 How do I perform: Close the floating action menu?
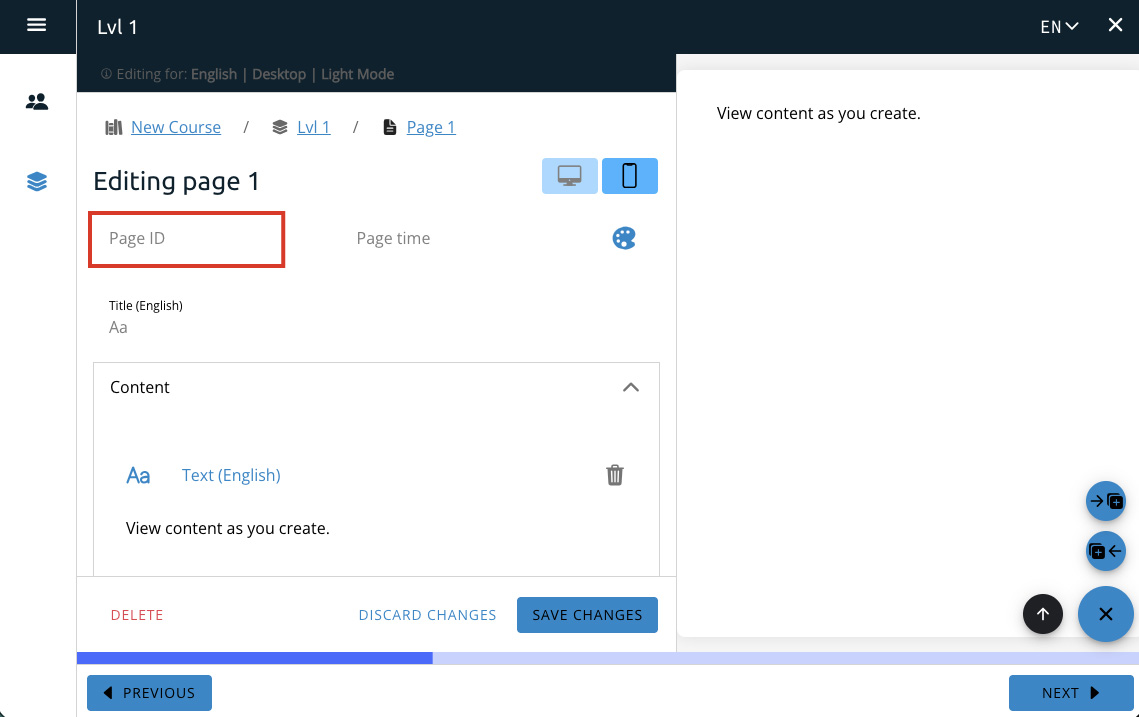(1105, 614)
